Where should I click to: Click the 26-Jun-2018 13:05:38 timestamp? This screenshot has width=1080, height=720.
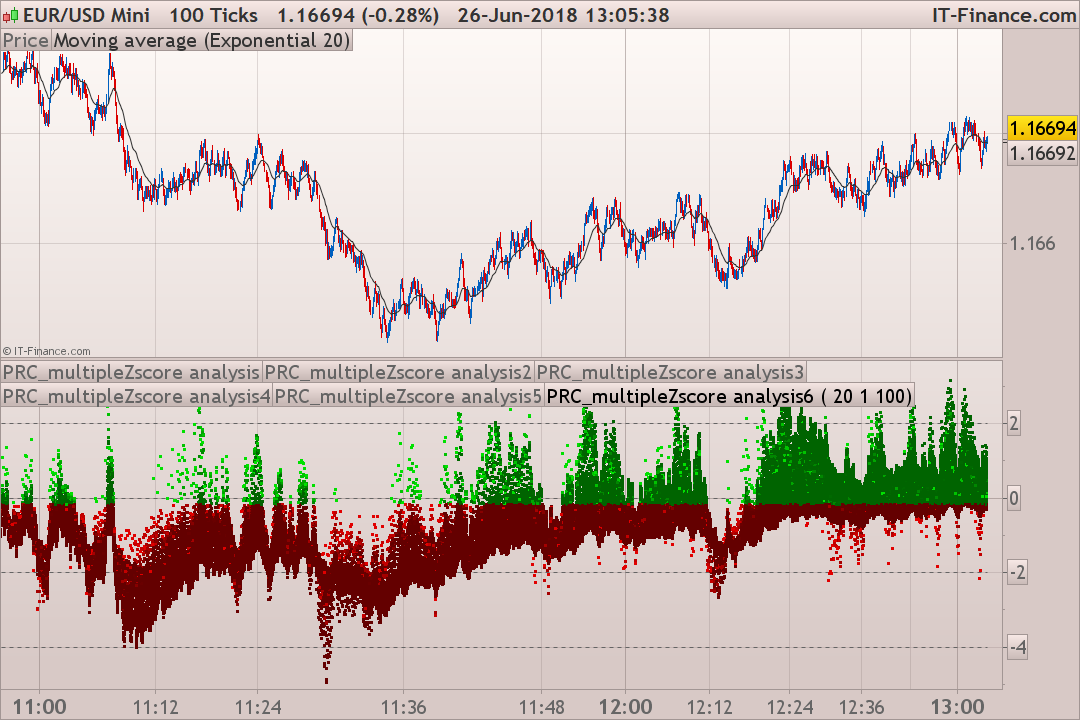[x=563, y=15]
